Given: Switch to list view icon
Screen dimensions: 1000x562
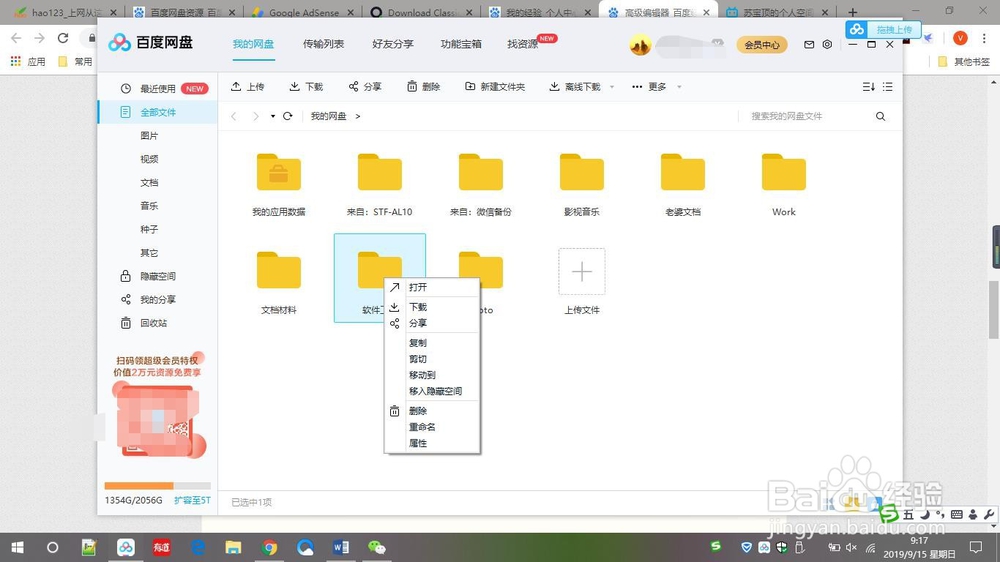Looking at the screenshot, I should [888, 87].
